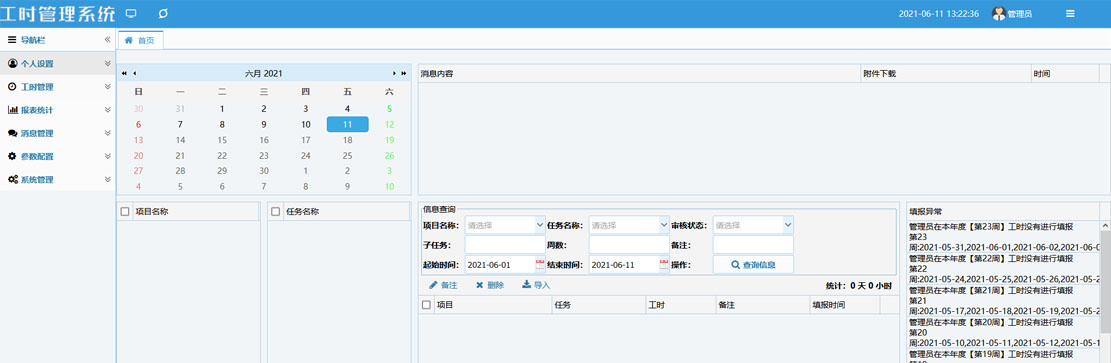
Task: Open the date picker for 结束时间
Action: point(664,264)
